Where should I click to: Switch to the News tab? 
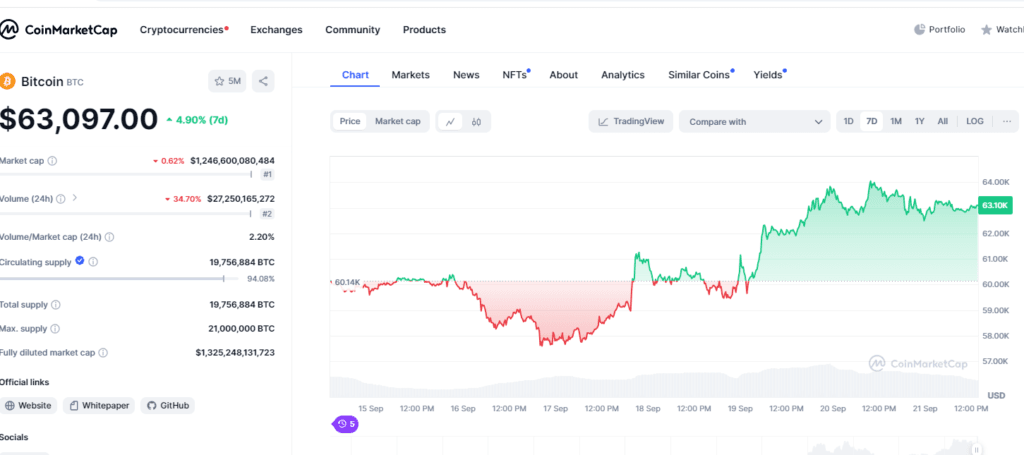point(466,75)
